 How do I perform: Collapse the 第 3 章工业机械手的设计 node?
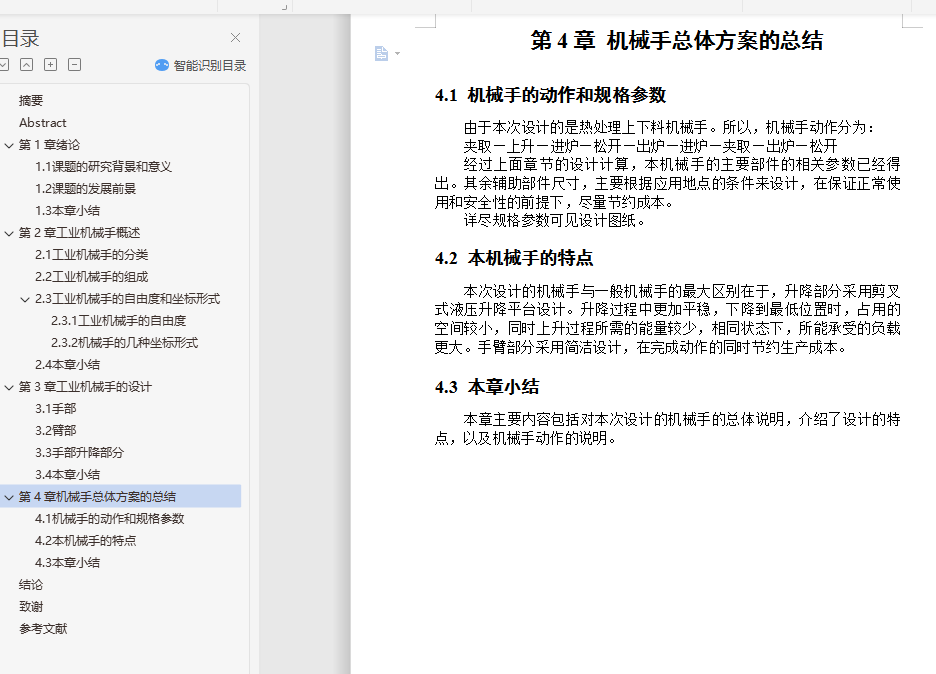click(9, 387)
